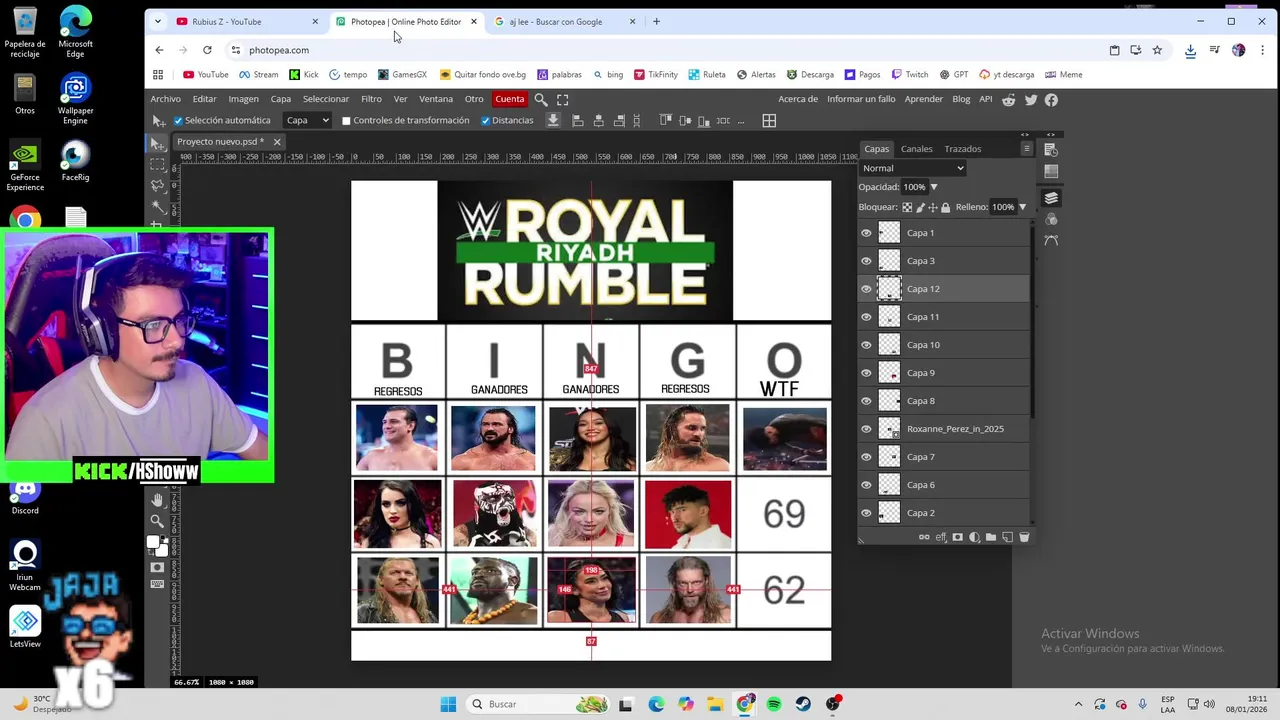Hide Capa 1 layer with eye icon
Viewport: 1280px width, 720px height.
[866, 233]
